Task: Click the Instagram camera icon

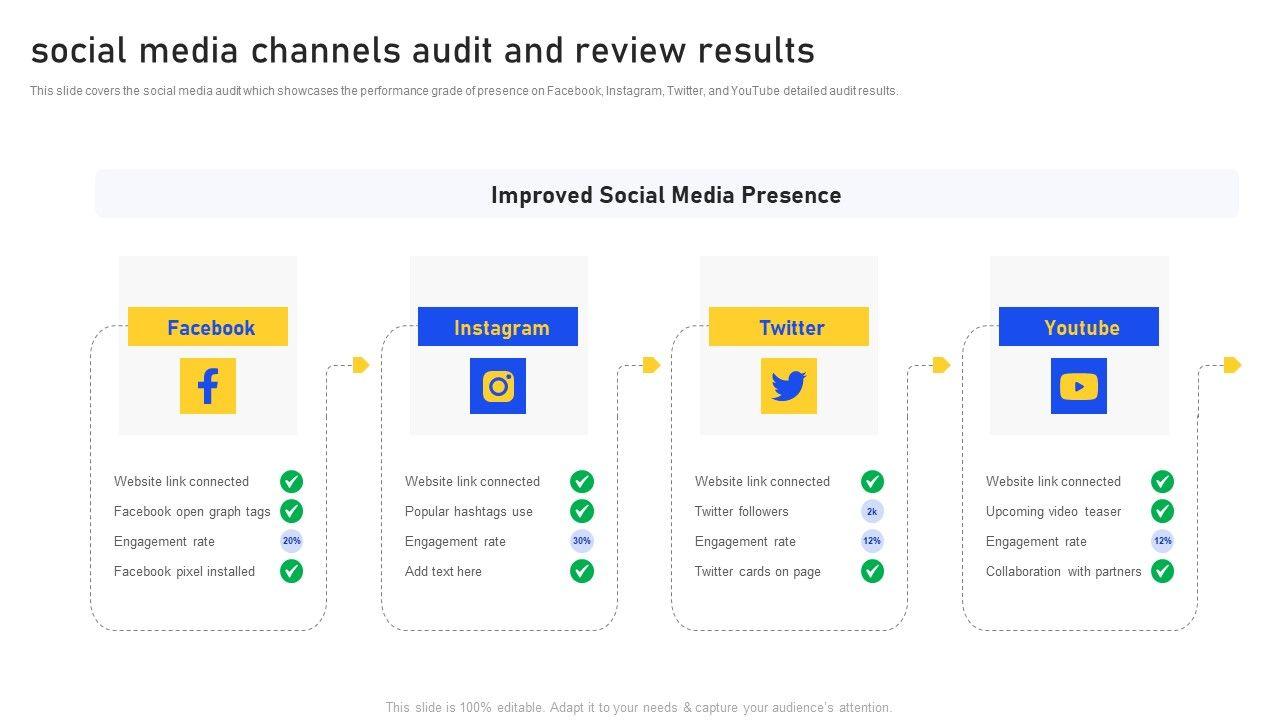Action: [498, 386]
